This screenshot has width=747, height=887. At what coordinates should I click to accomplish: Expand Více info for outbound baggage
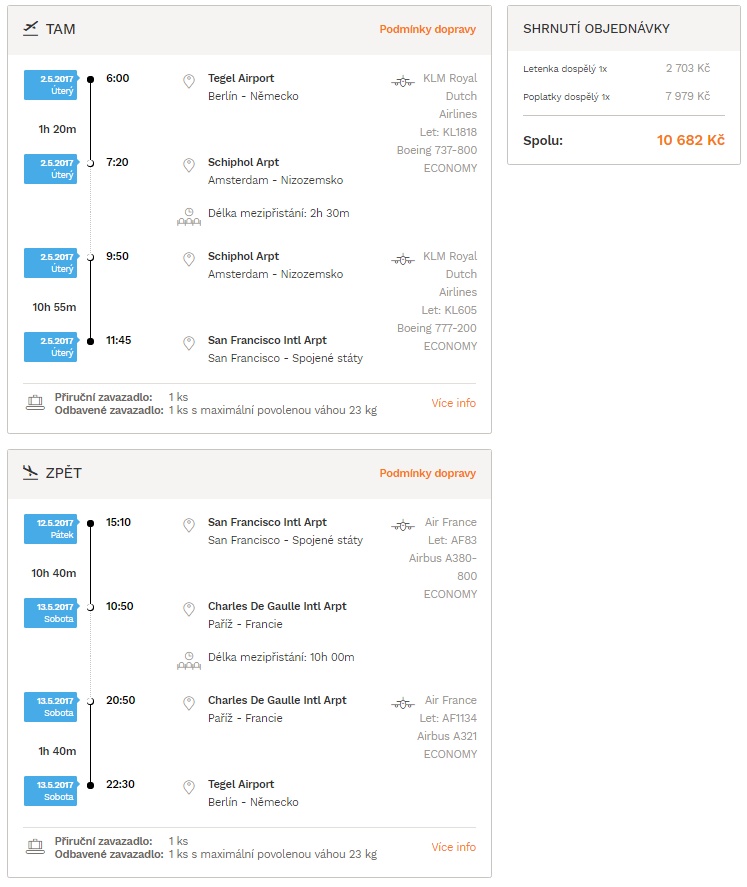click(454, 403)
